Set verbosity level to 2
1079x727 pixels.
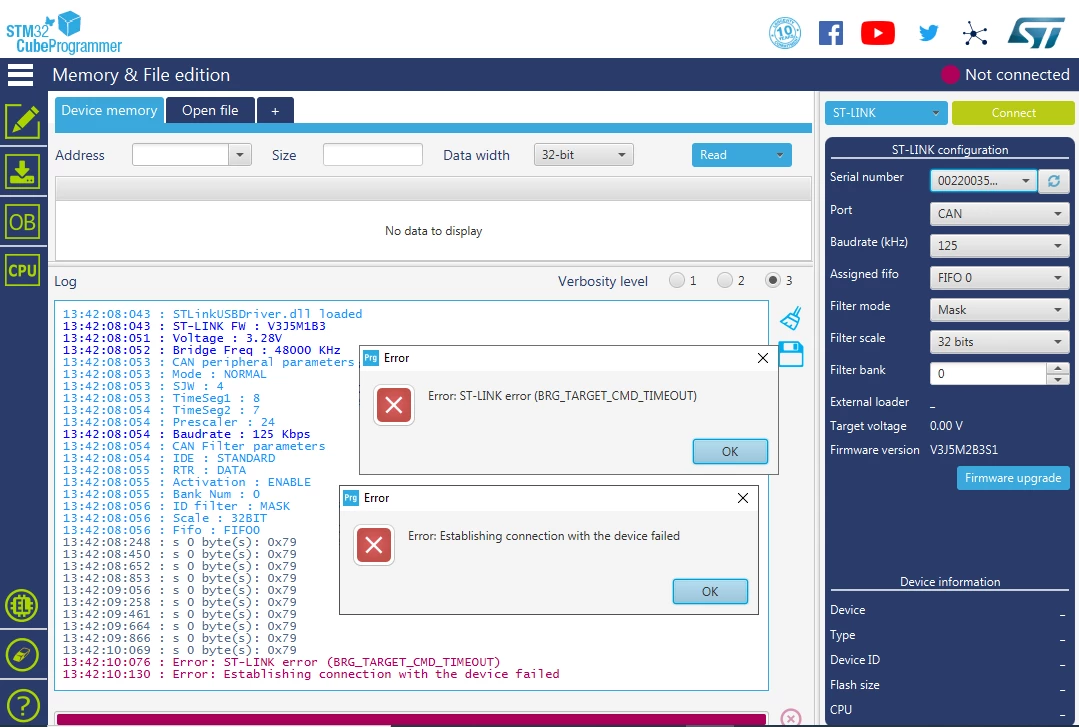click(x=725, y=280)
